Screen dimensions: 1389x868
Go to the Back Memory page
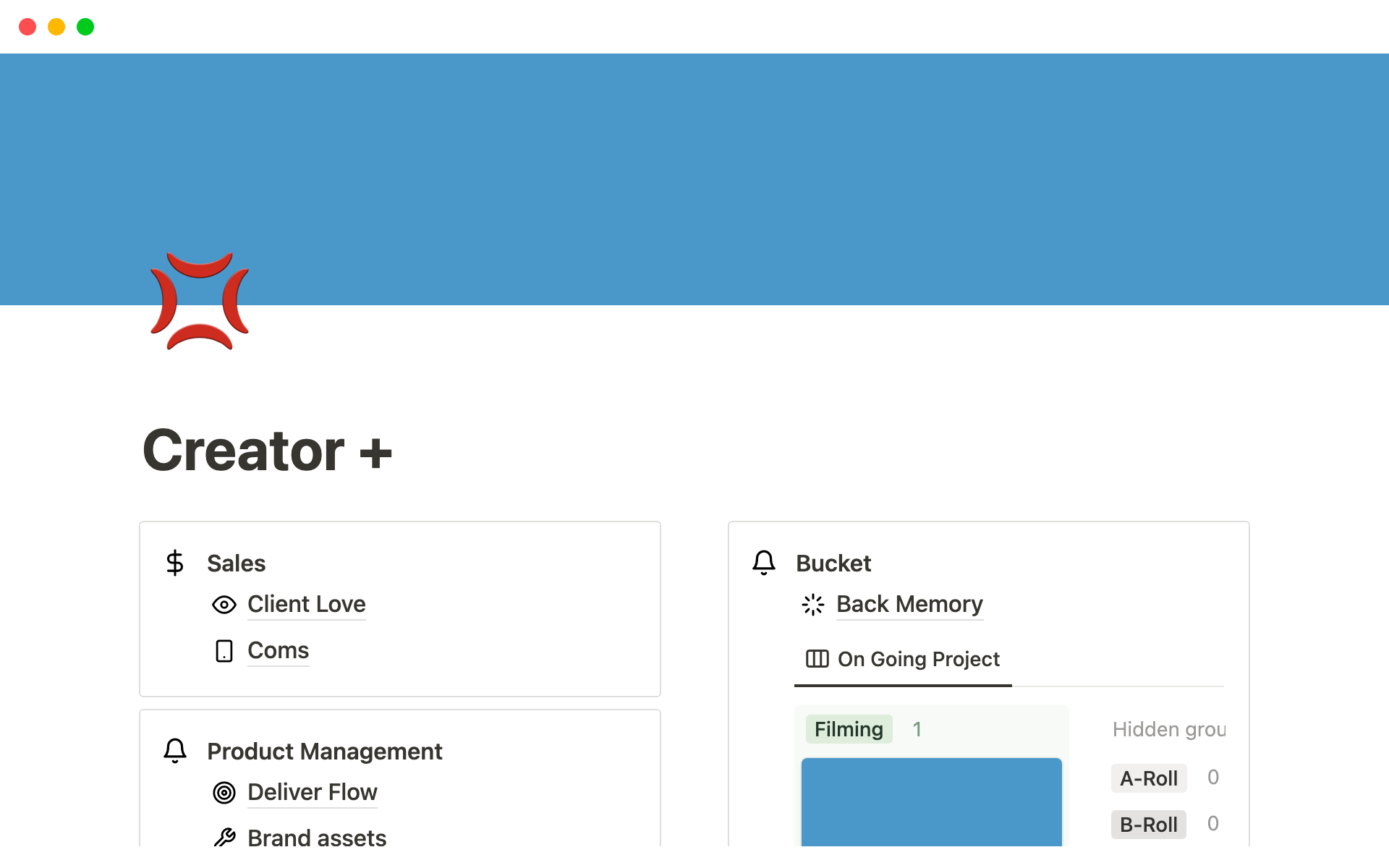(909, 605)
